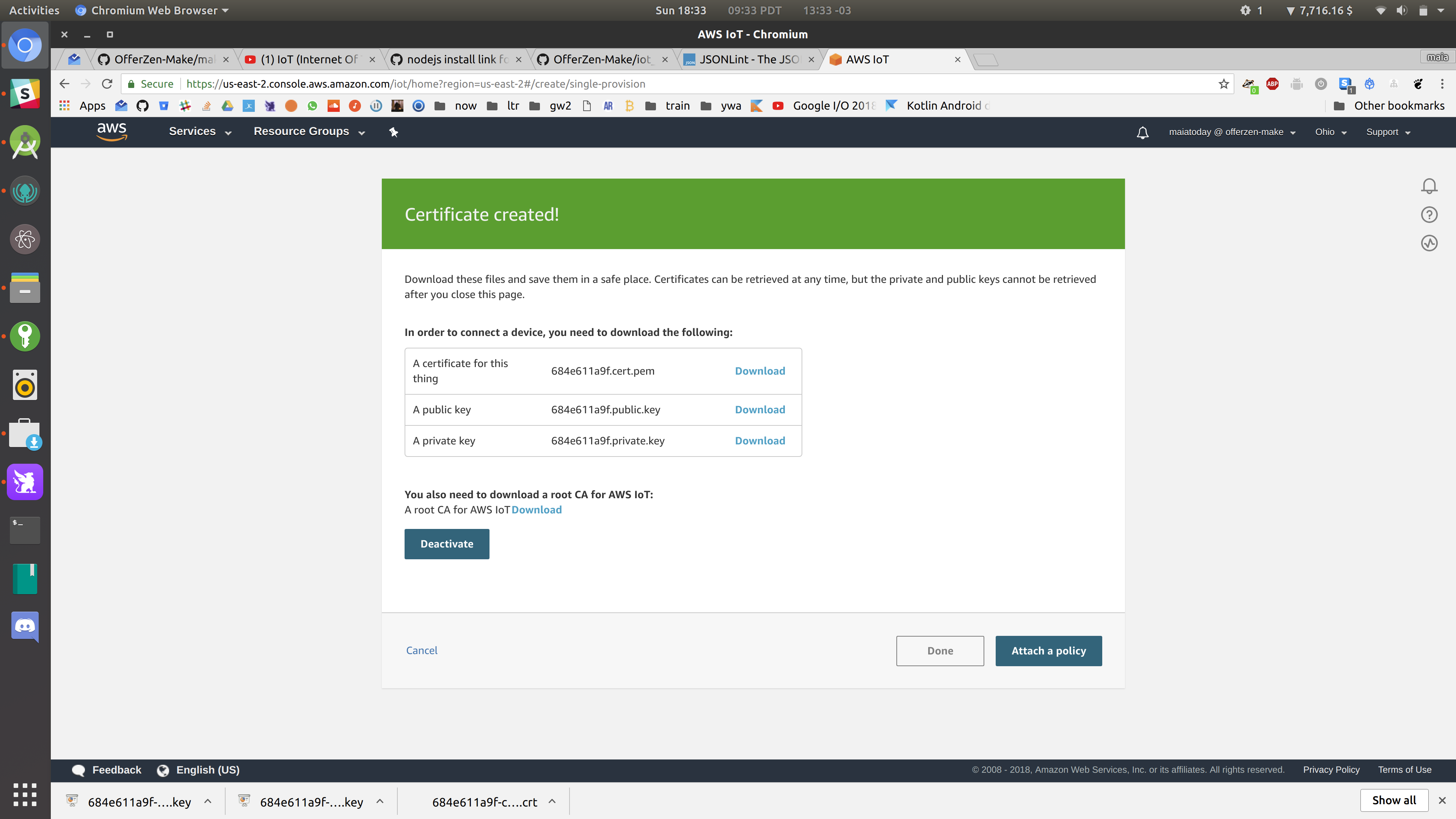Viewport: 1456px width, 819px height.
Task: Click the pin shortcut icon in AWS navbar
Action: (394, 132)
